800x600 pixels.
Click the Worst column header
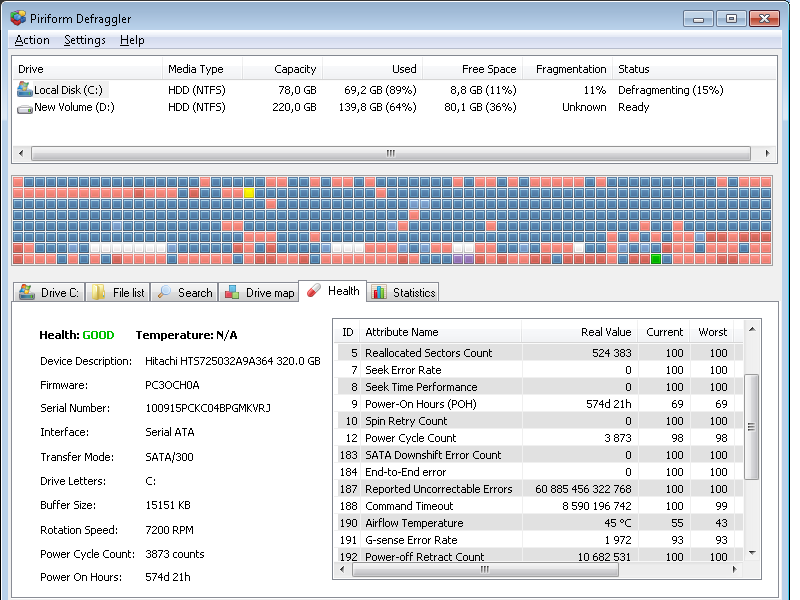pos(712,332)
